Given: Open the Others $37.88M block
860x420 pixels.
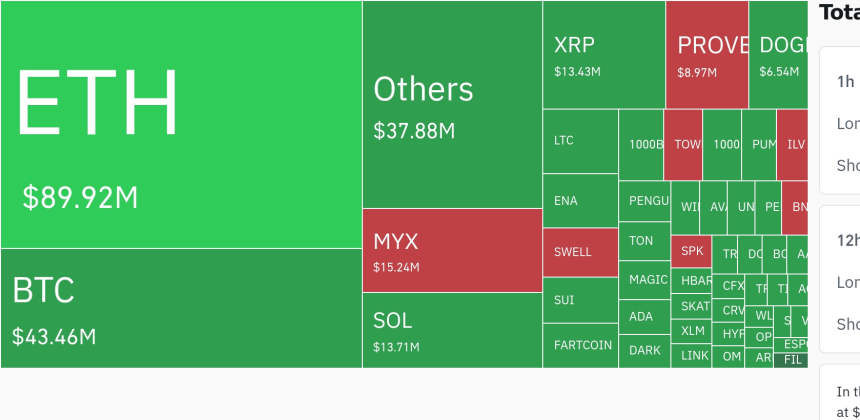Looking at the screenshot, I should click(x=452, y=105).
